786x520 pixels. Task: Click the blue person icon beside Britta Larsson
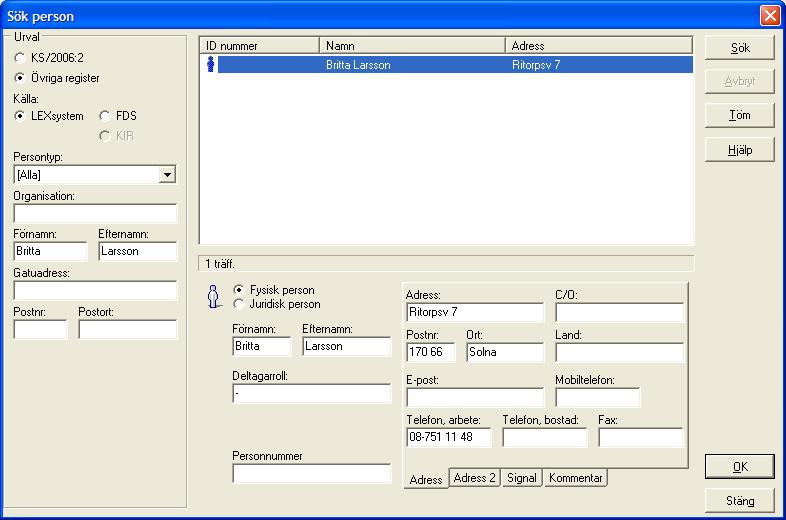[211, 64]
